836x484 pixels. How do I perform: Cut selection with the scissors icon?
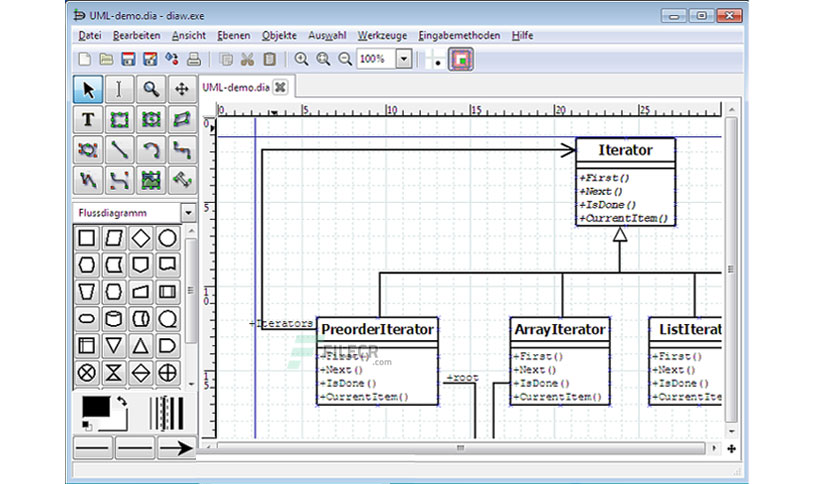[247, 59]
